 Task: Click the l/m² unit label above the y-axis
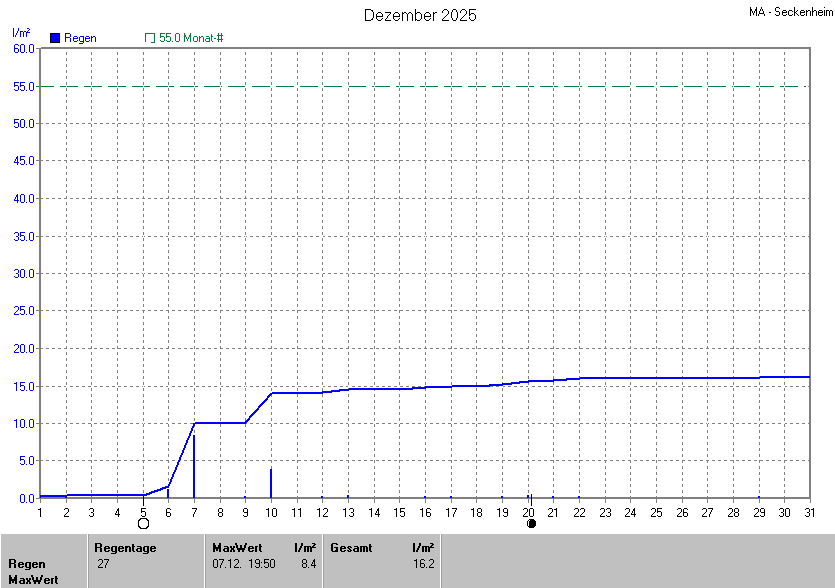[21, 33]
